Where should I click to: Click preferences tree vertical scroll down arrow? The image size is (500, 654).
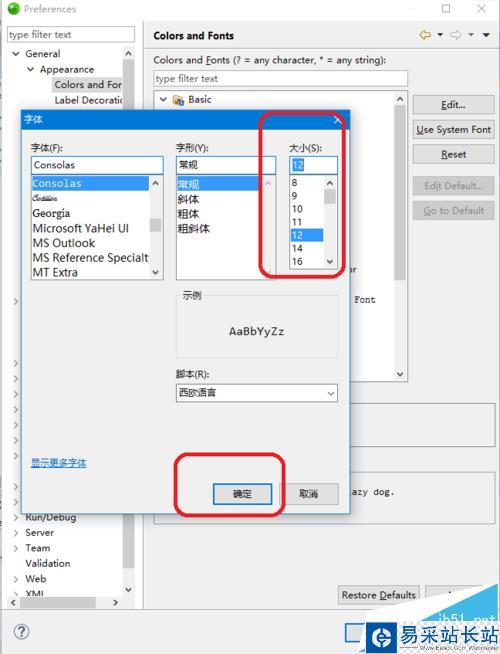pos(128,590)
